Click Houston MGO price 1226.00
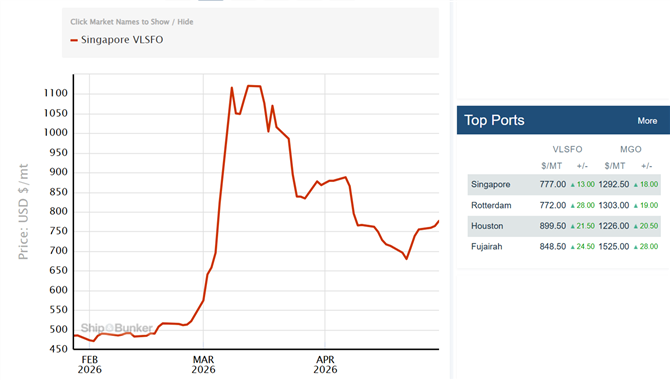The height and width of the screenshot is (380, 670). coord(614,226)
